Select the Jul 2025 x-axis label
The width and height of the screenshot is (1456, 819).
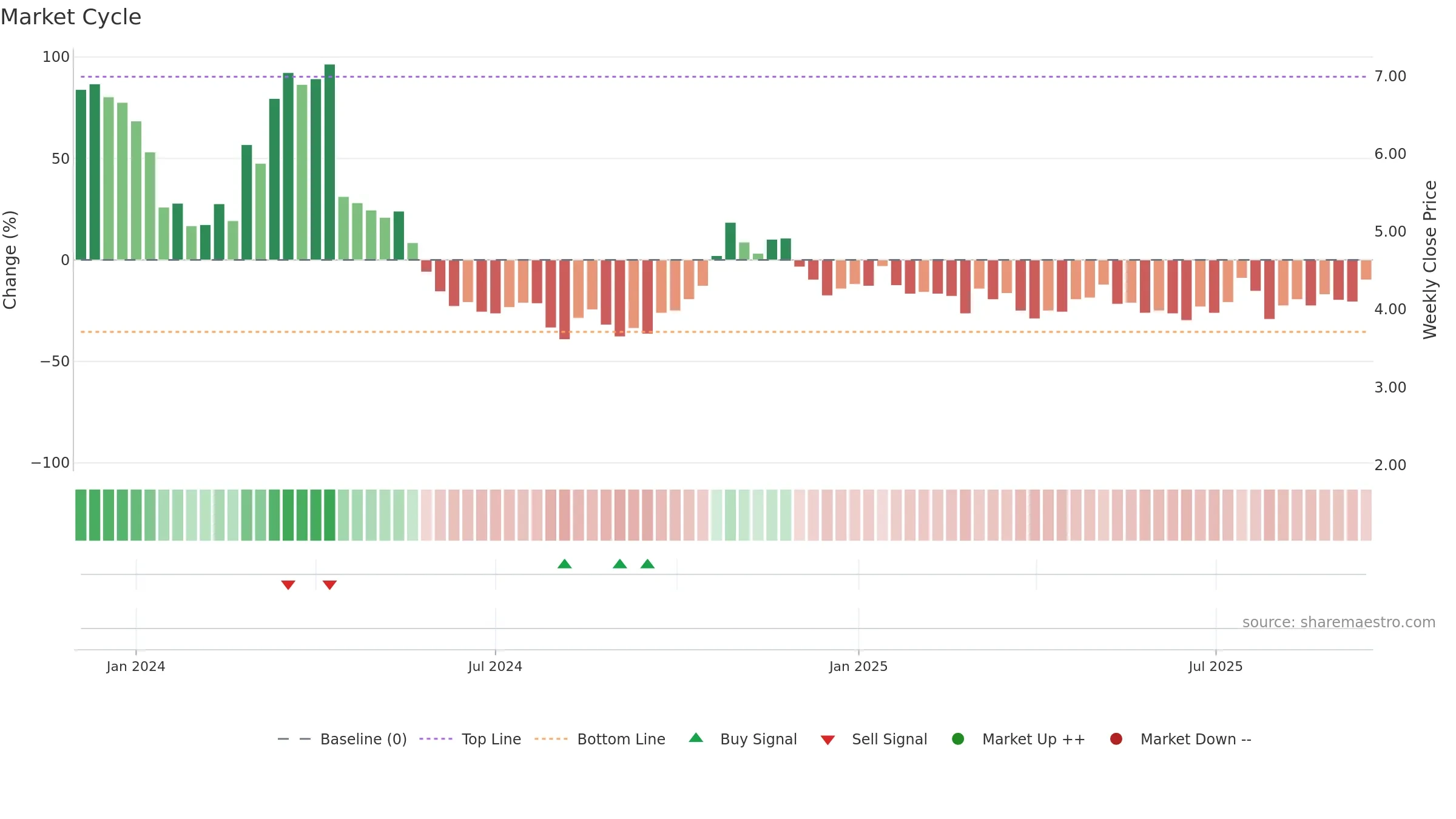click(x=1216, y=666)
